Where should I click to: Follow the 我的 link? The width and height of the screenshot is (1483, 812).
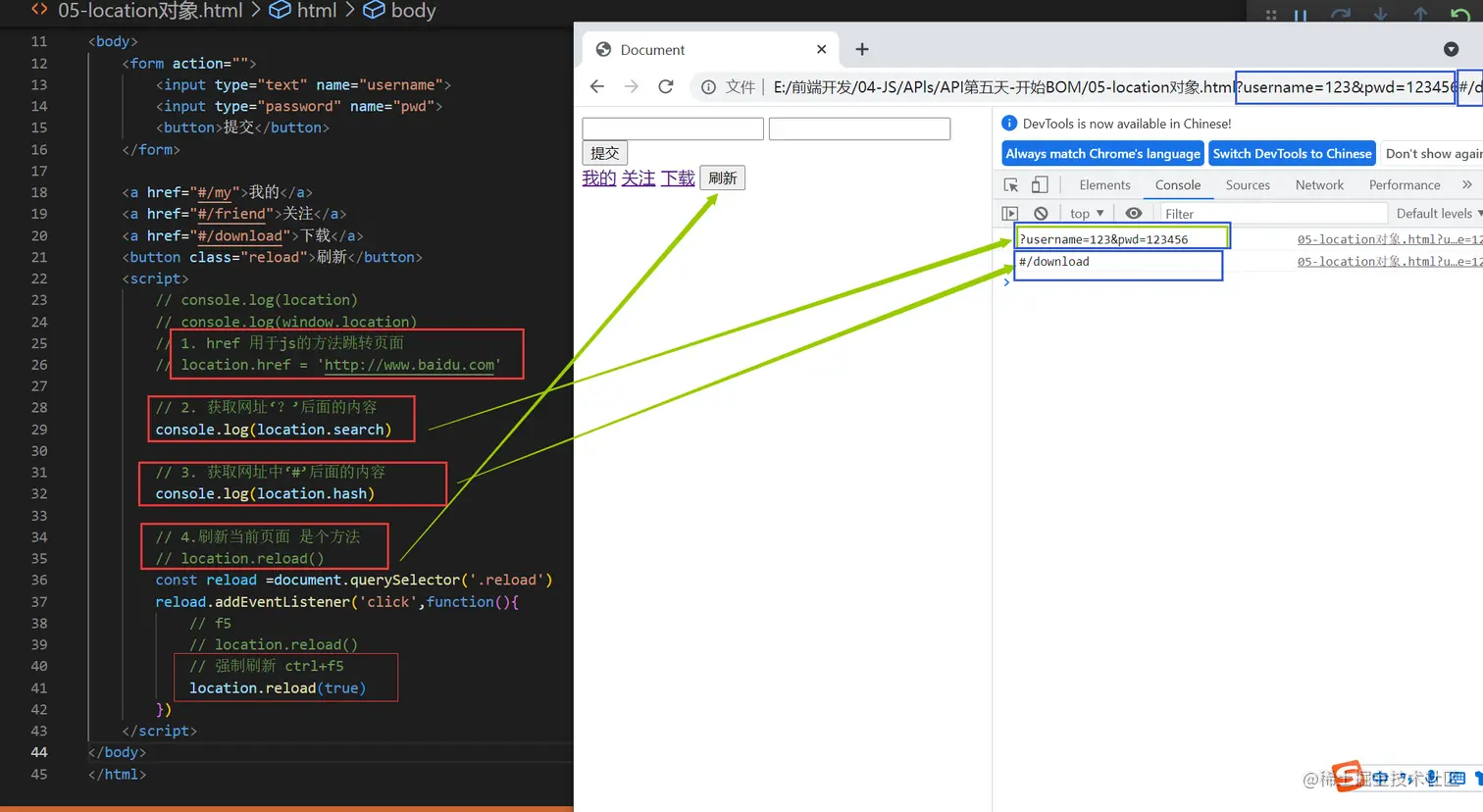click(598, 178)
